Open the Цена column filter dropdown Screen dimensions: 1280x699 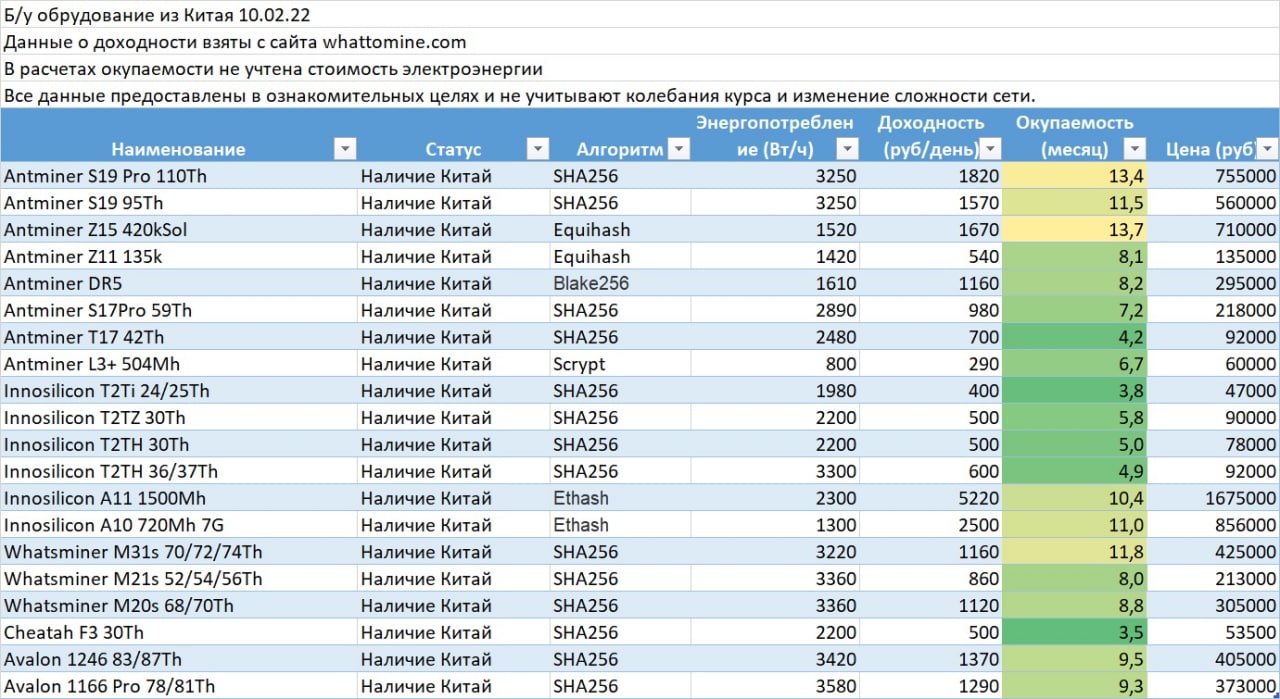click(1267, 149)
